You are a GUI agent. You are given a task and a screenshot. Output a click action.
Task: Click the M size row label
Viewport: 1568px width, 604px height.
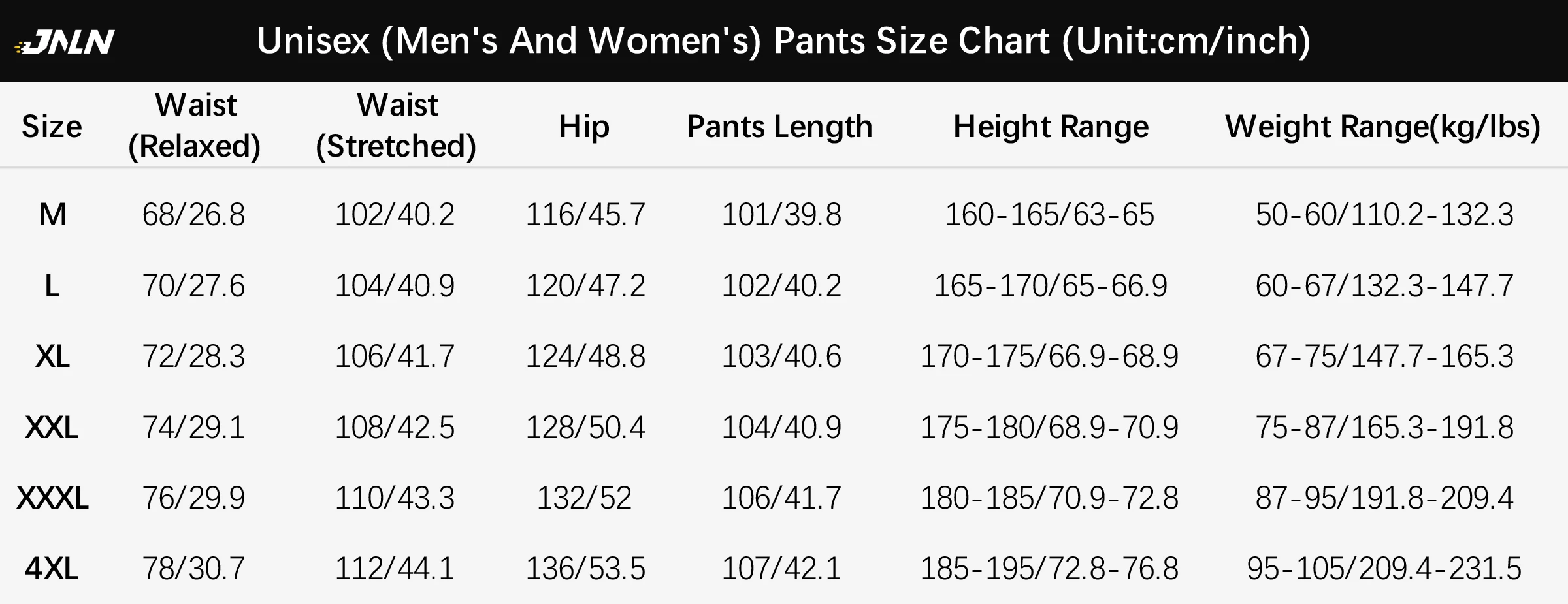[52, 214]
